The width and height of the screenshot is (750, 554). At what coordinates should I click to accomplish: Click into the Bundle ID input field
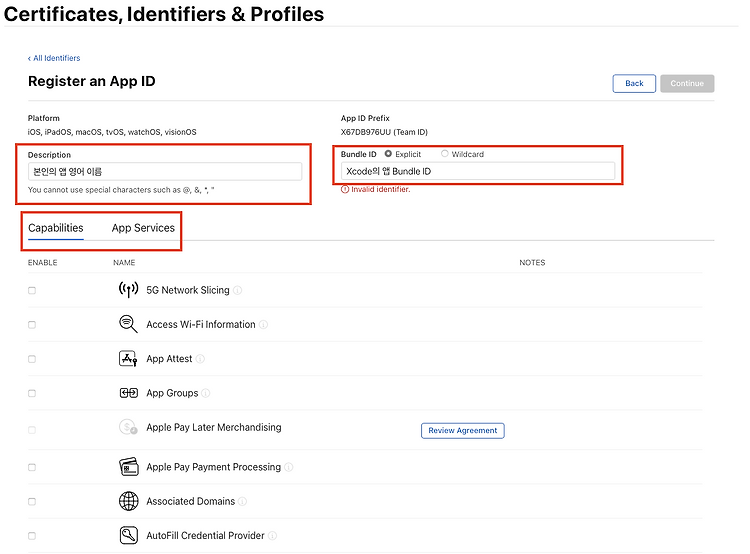pyautogui.click(x=478, y=171)
